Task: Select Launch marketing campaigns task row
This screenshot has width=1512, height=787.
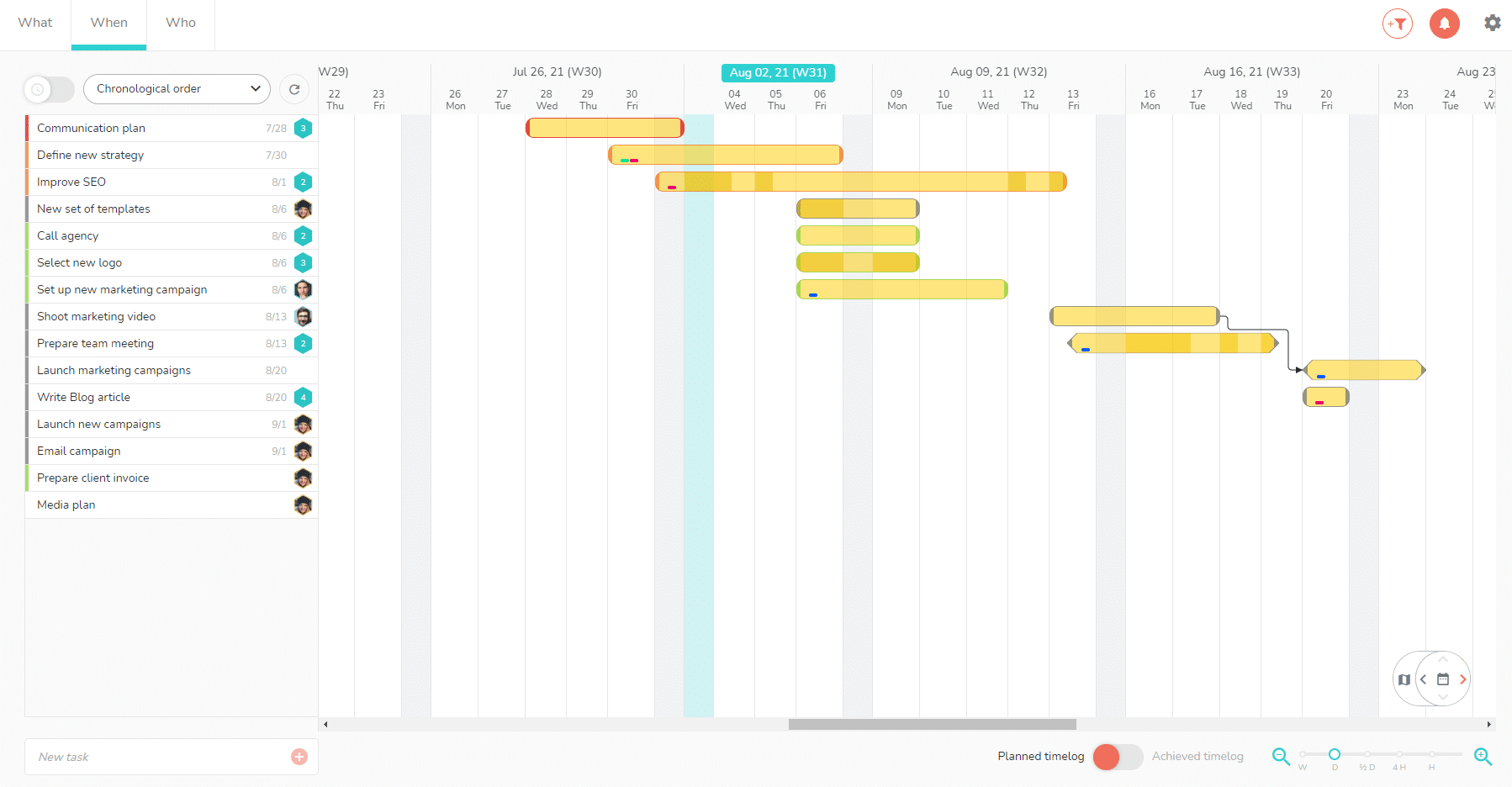Action: (x=172, y=370)
